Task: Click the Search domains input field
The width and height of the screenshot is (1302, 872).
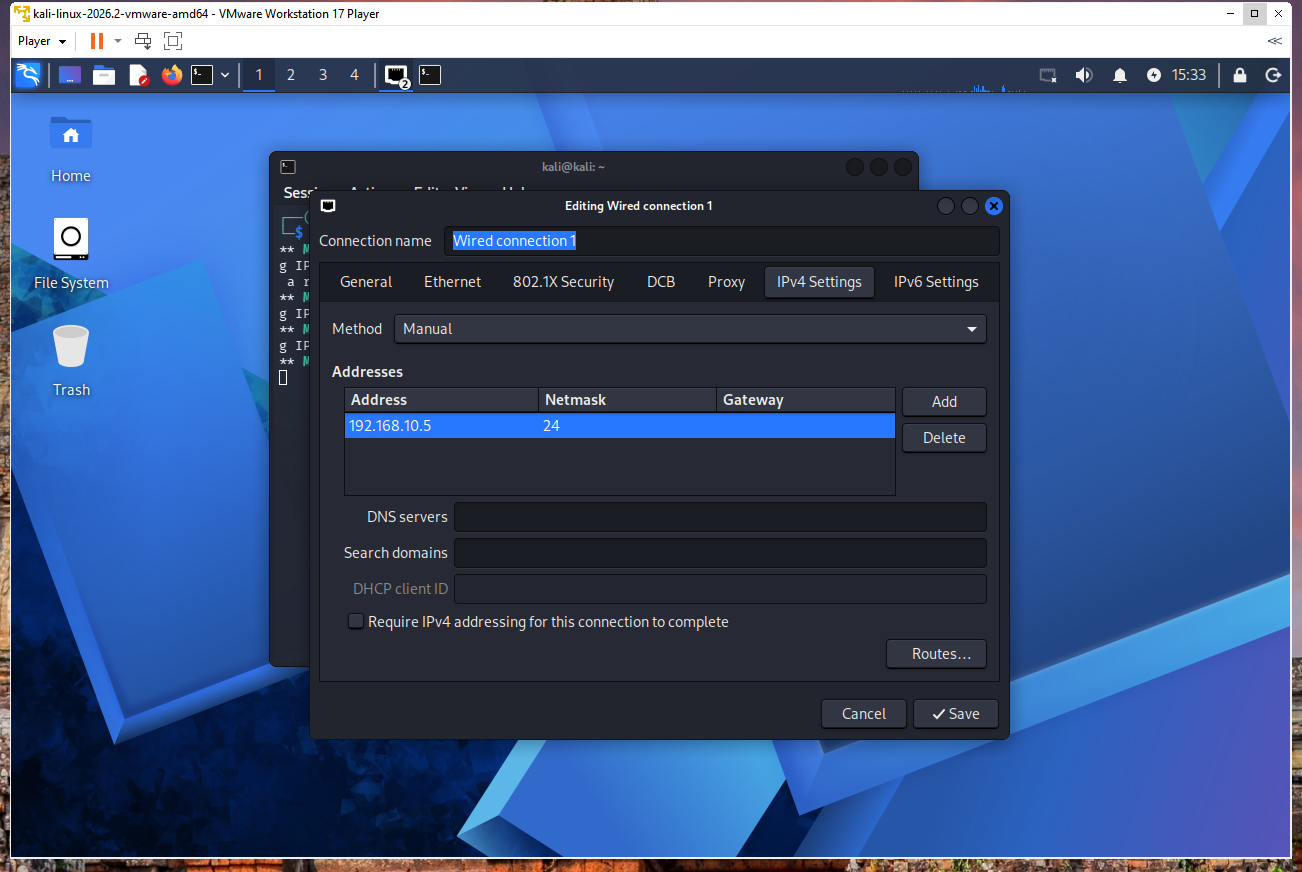Action: click(720, 553)
